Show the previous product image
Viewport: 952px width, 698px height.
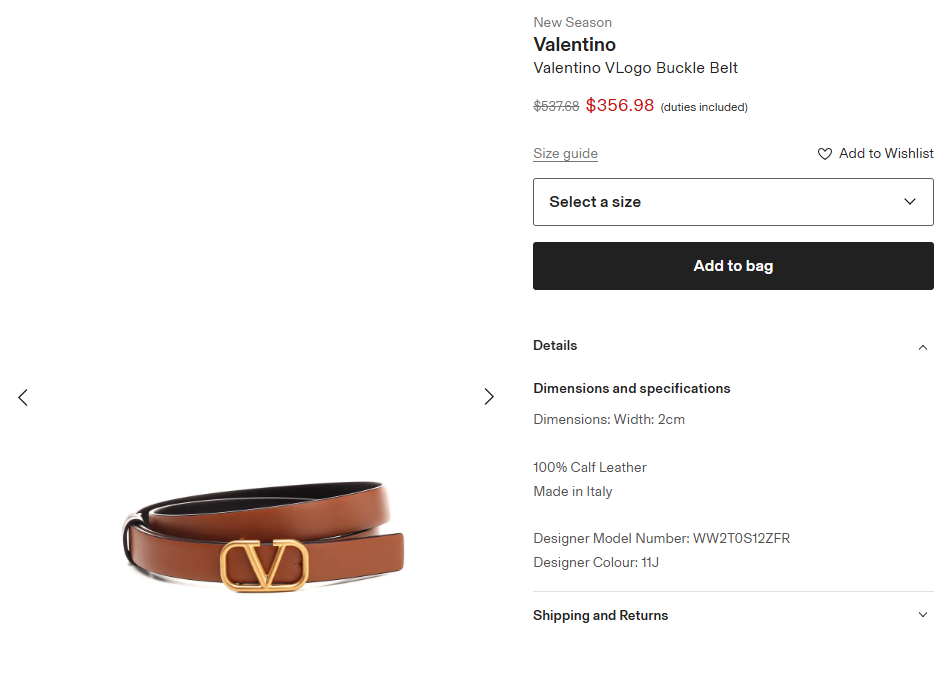[23, 398]
